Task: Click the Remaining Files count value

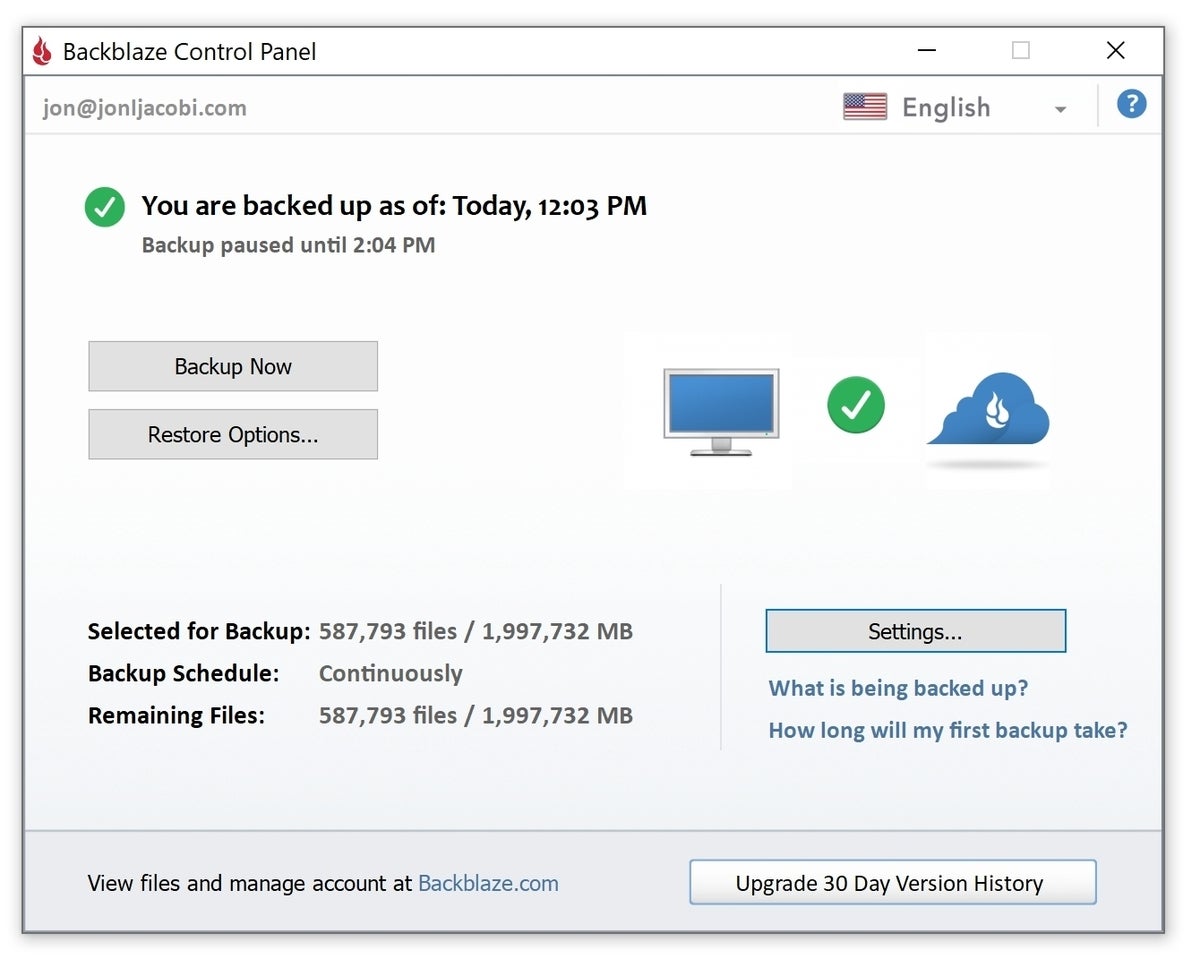Action: tap(476, 715)
